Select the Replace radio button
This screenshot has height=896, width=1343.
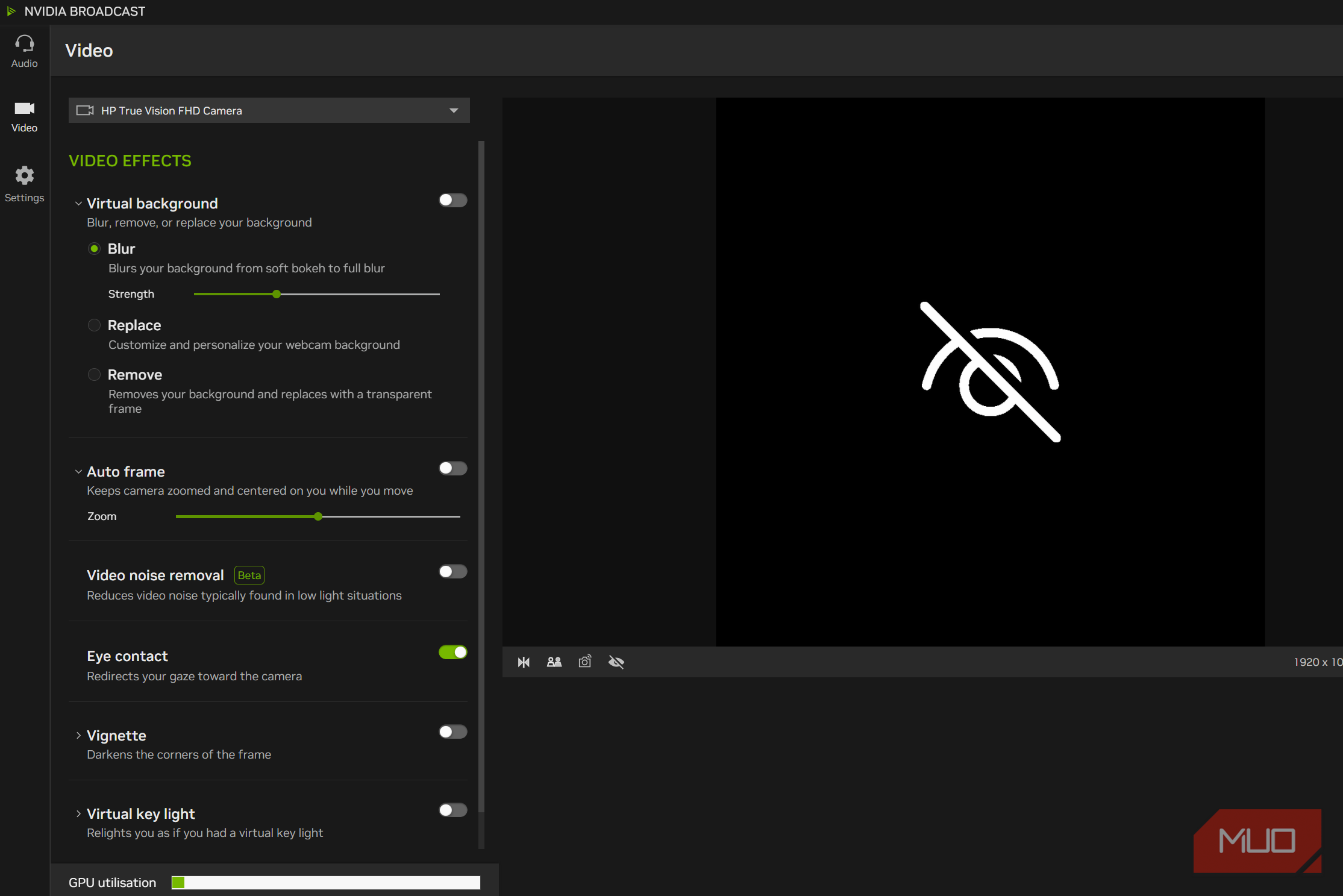pyautogui.click(x=94, y=325)
